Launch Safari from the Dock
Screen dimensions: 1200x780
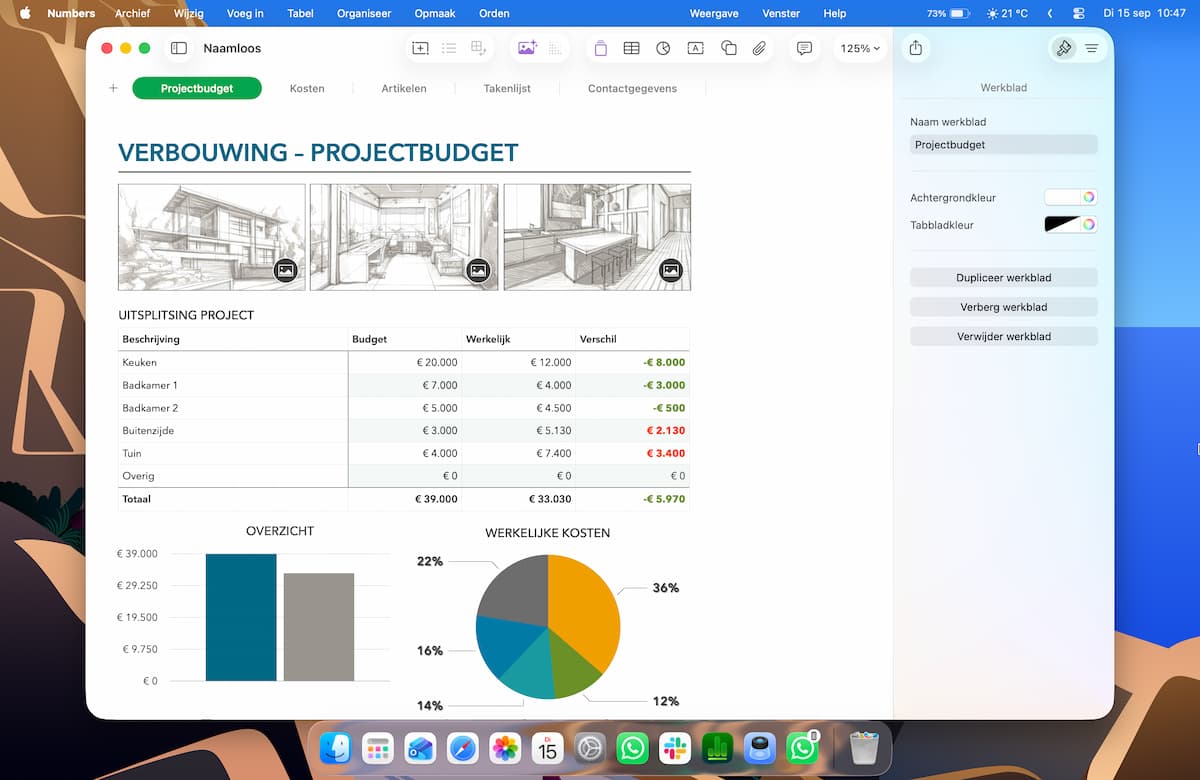462,748
